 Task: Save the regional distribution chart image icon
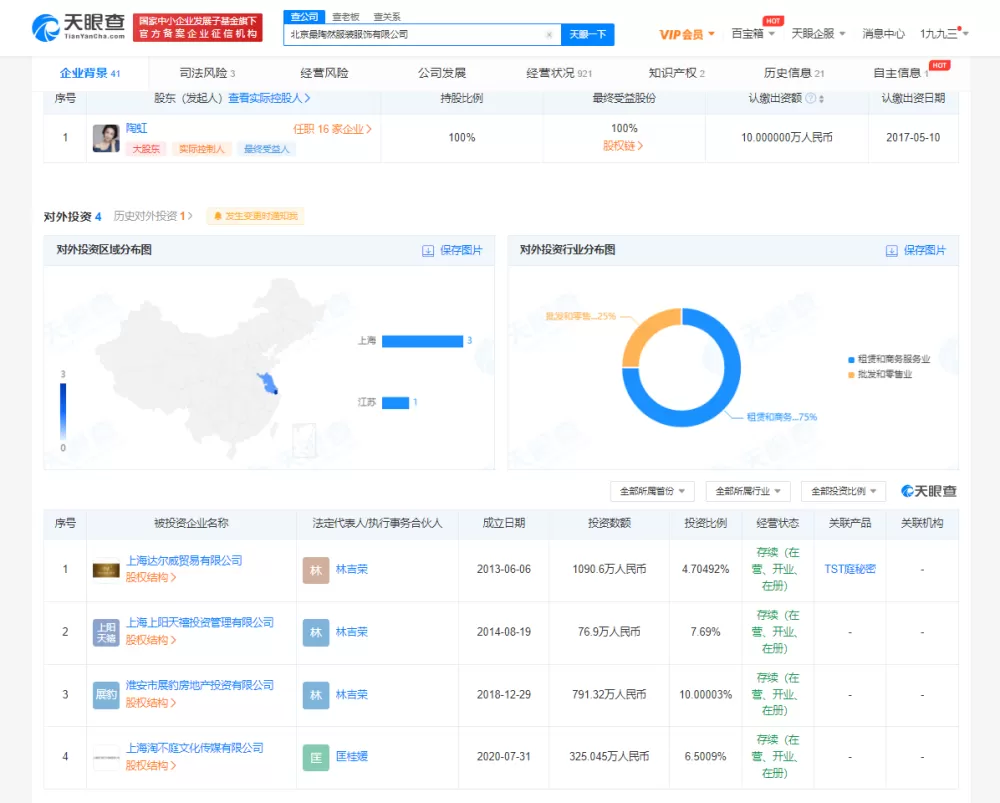[x=428, y=251]
